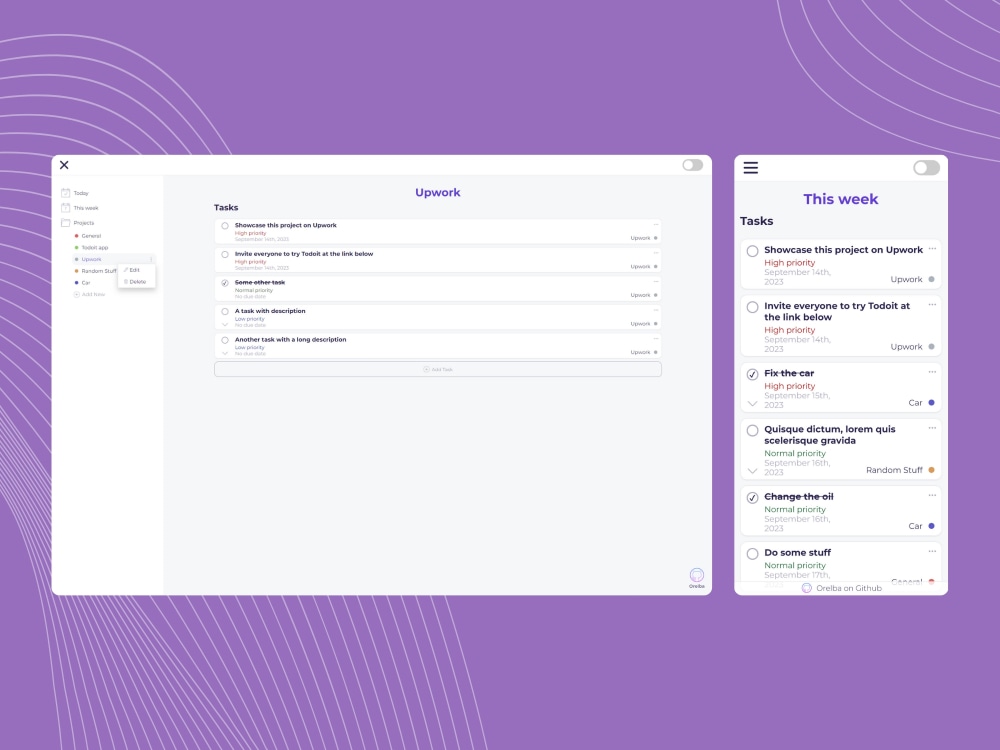The height and width of the screenshot is (750, 1000).
Task: Open the This week view from sidebar
Action: (86, 208)
